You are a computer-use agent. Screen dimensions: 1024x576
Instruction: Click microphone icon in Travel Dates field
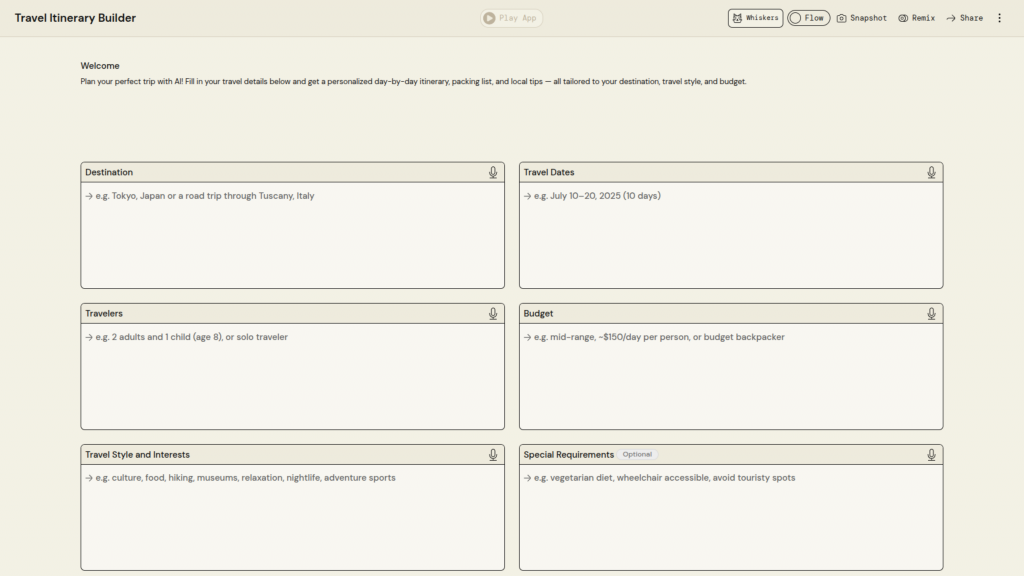[x=931, y=173]
